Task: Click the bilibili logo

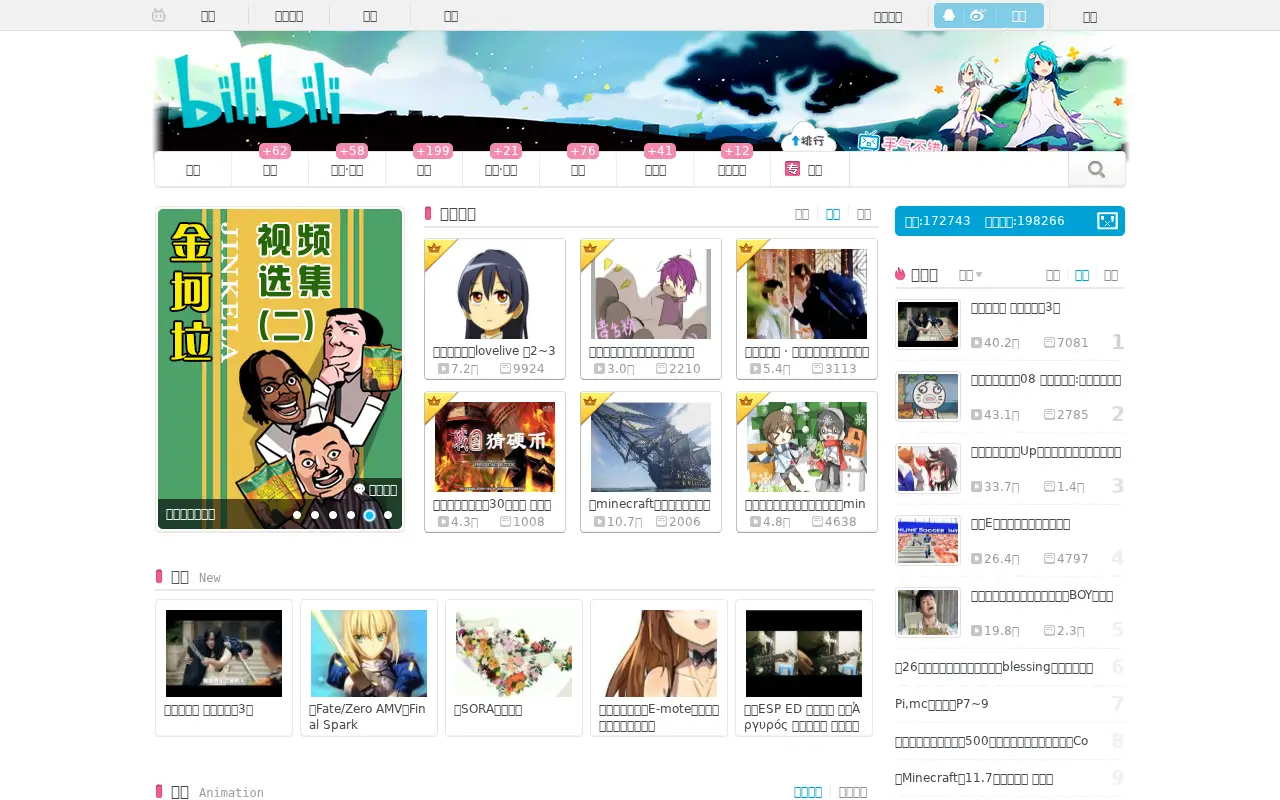Action: click(x=257, y=91)
